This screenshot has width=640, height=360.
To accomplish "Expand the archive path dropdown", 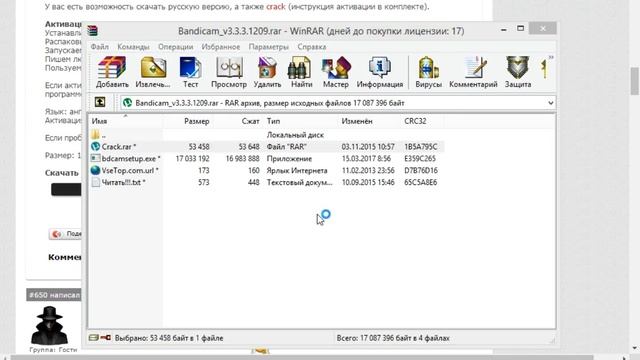I will click(x=551, y=103).
